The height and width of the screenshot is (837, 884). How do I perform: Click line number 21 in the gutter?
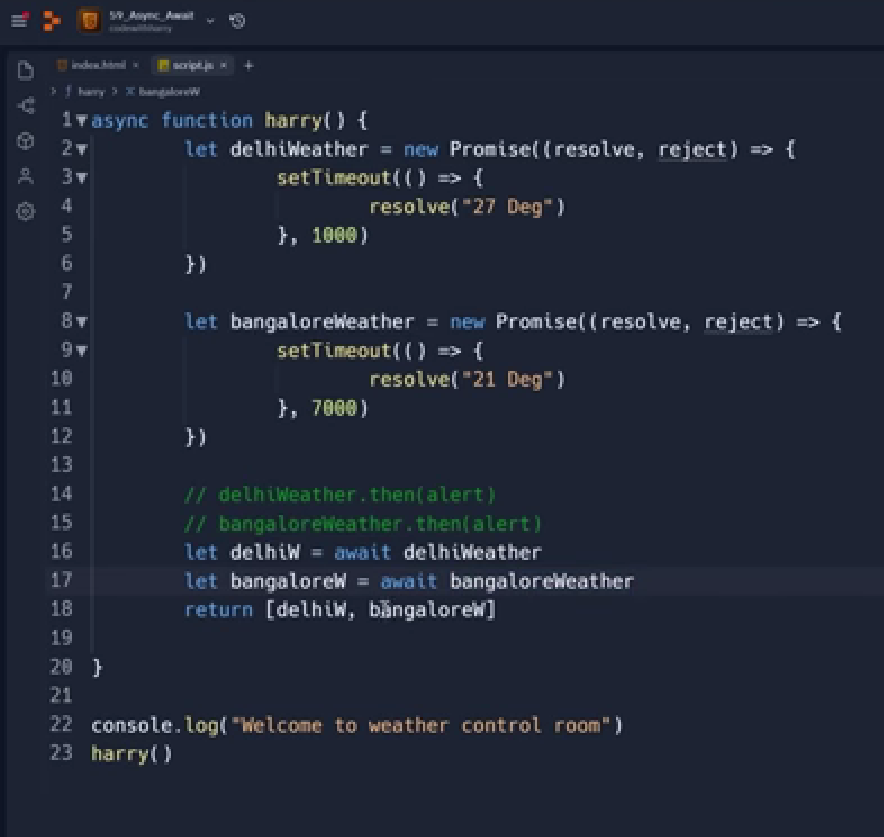[62, 696]
